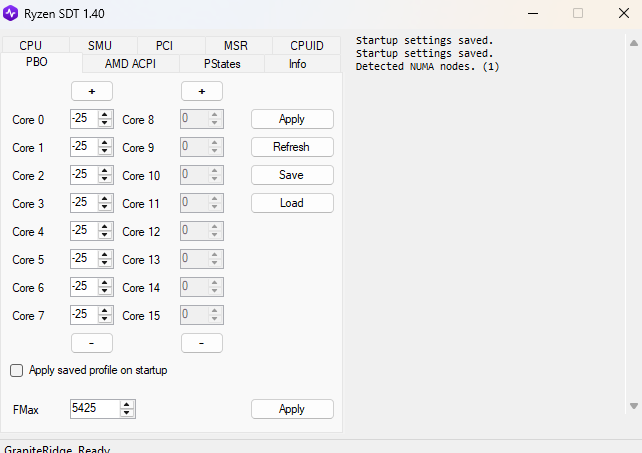Increase the Core 0 offset with up arrow
Screen dimensions: 642x453
(105, 115)
